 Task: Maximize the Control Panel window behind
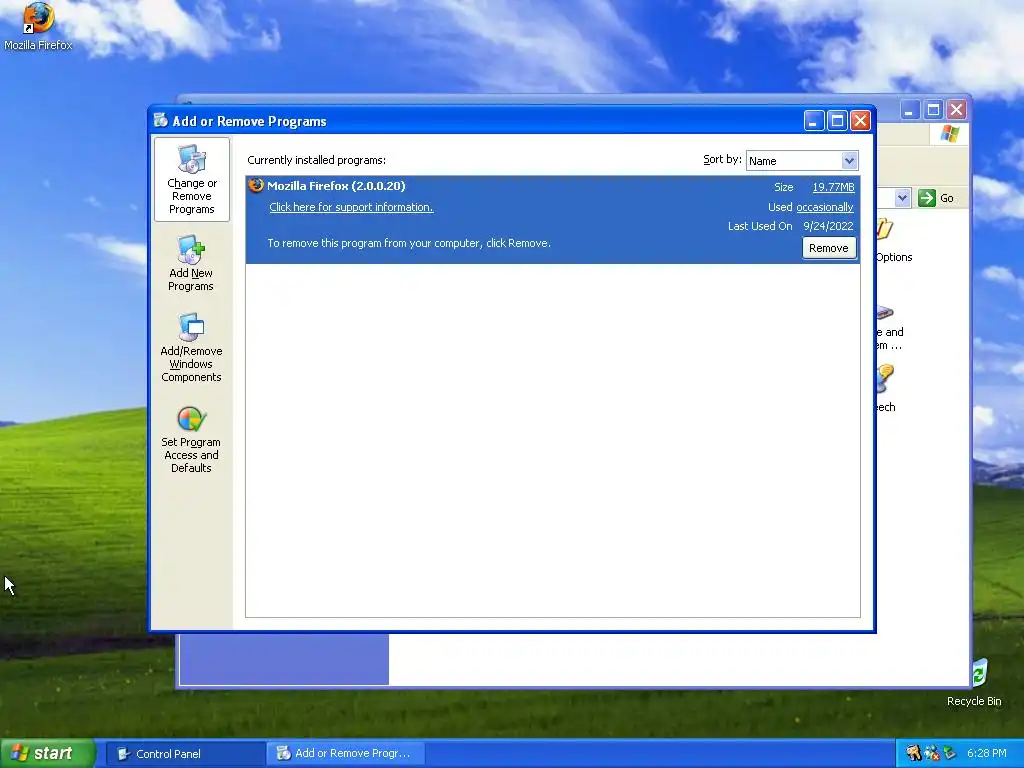(933, 110)
